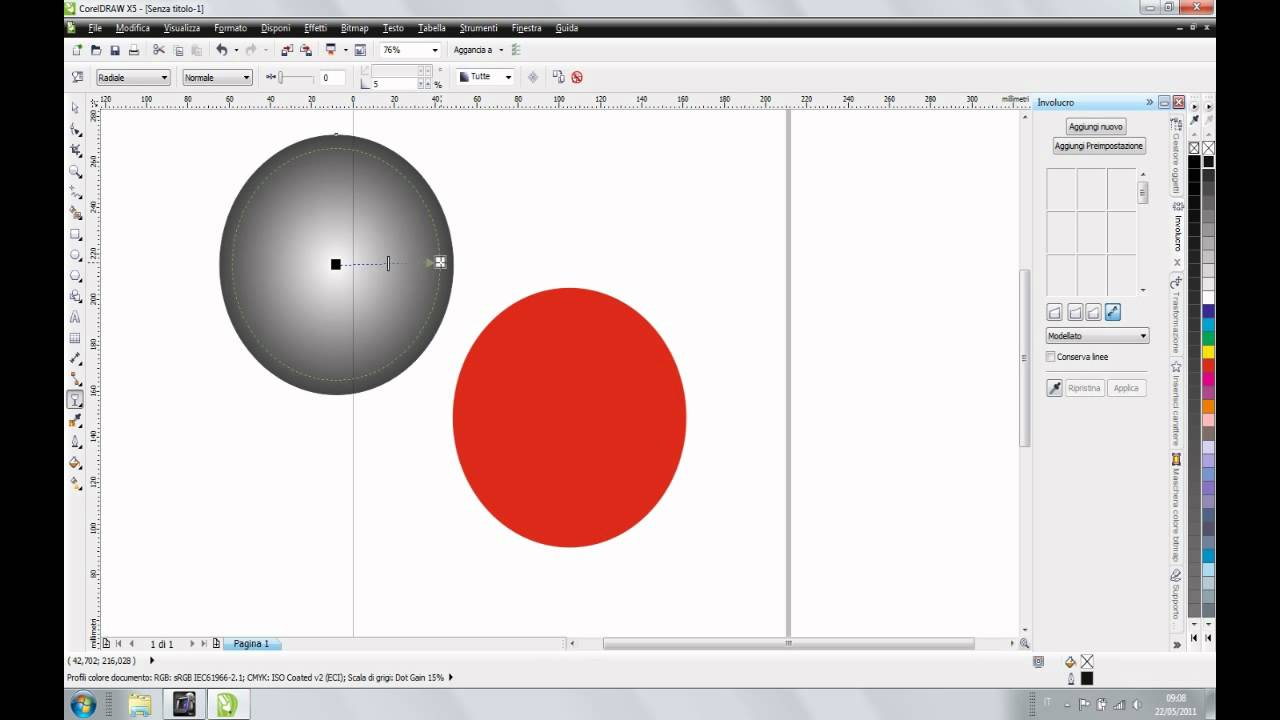Open the 76% zoom level dropdown

click(x=410, y=50)
